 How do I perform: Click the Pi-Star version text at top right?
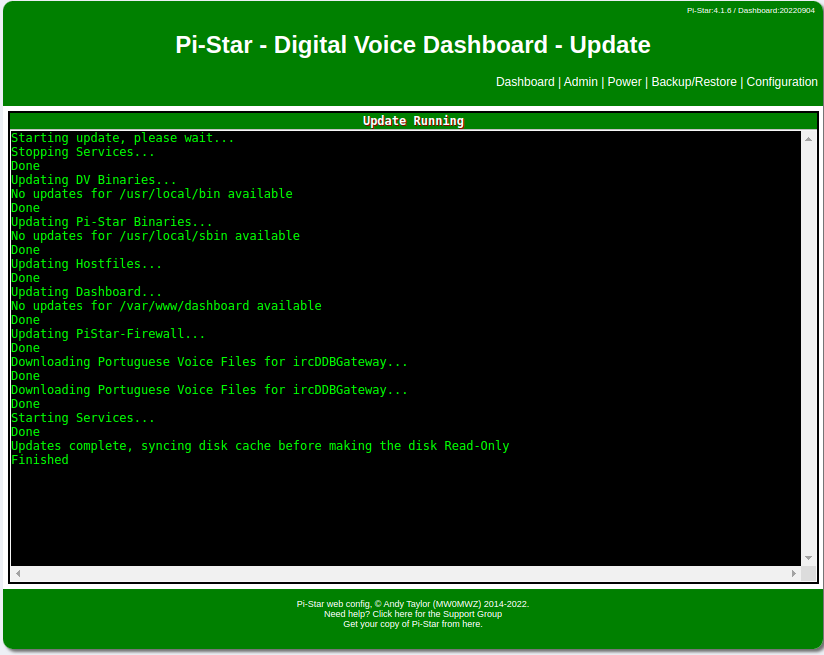tap(750, 10)
